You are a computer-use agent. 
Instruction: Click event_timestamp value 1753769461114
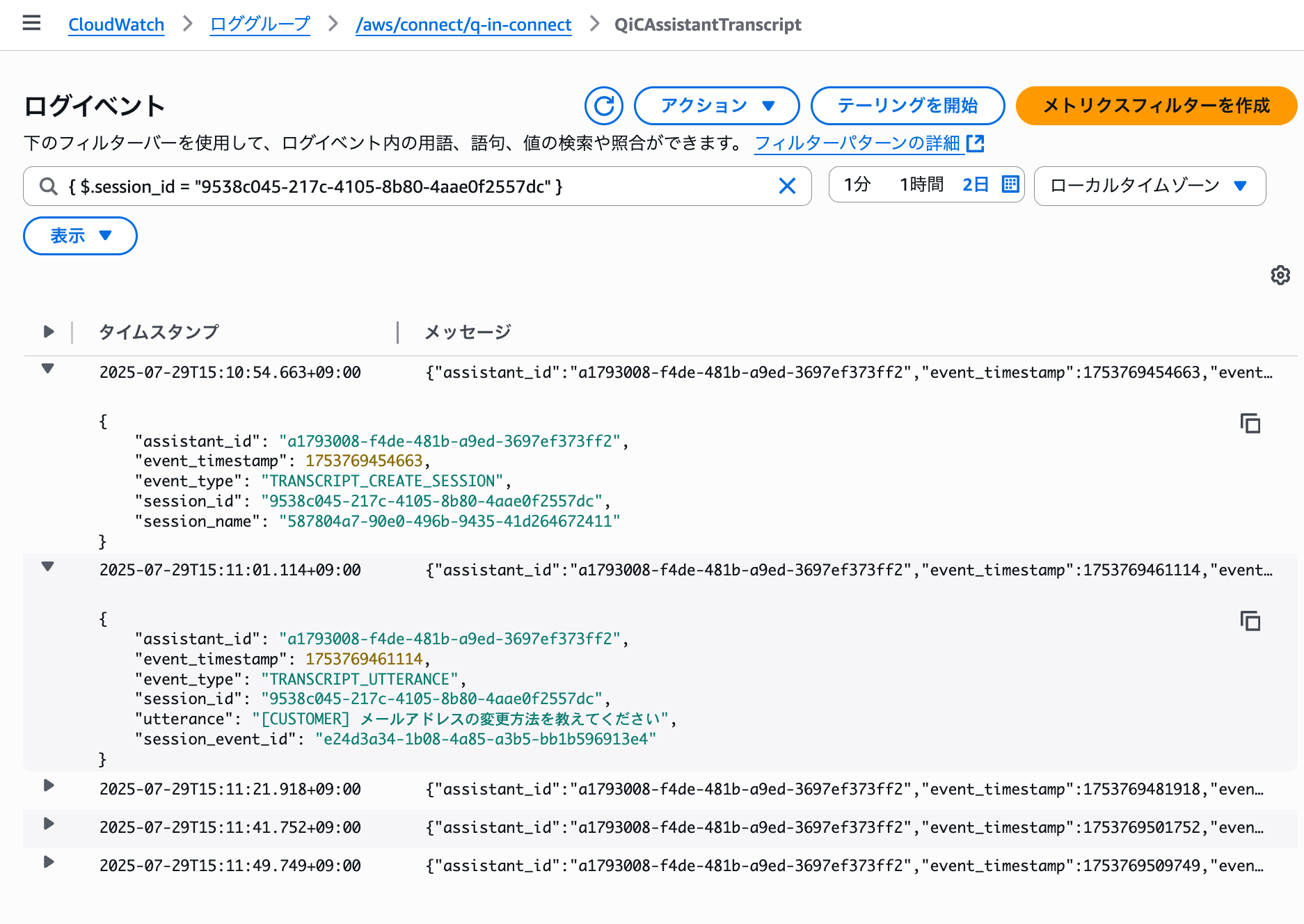pyautogui.click(x=364, y=659)
